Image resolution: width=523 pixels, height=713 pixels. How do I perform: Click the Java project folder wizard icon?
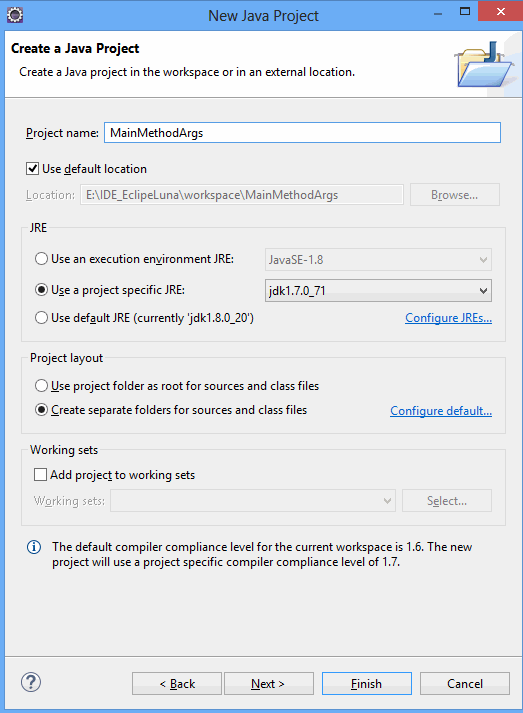[484, 65]
